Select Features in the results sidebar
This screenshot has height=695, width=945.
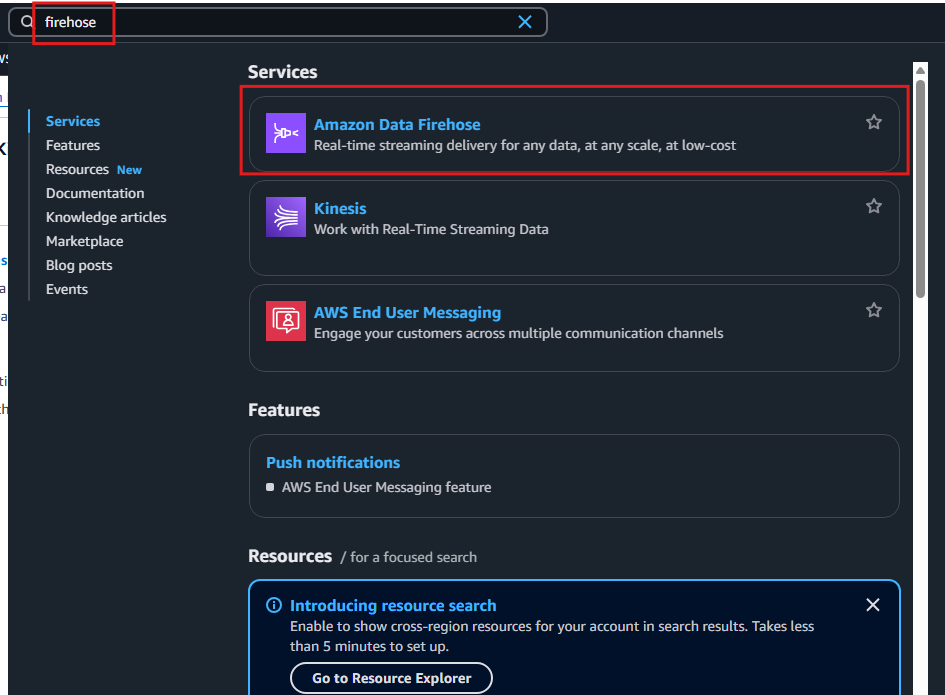tap(73, 145)
